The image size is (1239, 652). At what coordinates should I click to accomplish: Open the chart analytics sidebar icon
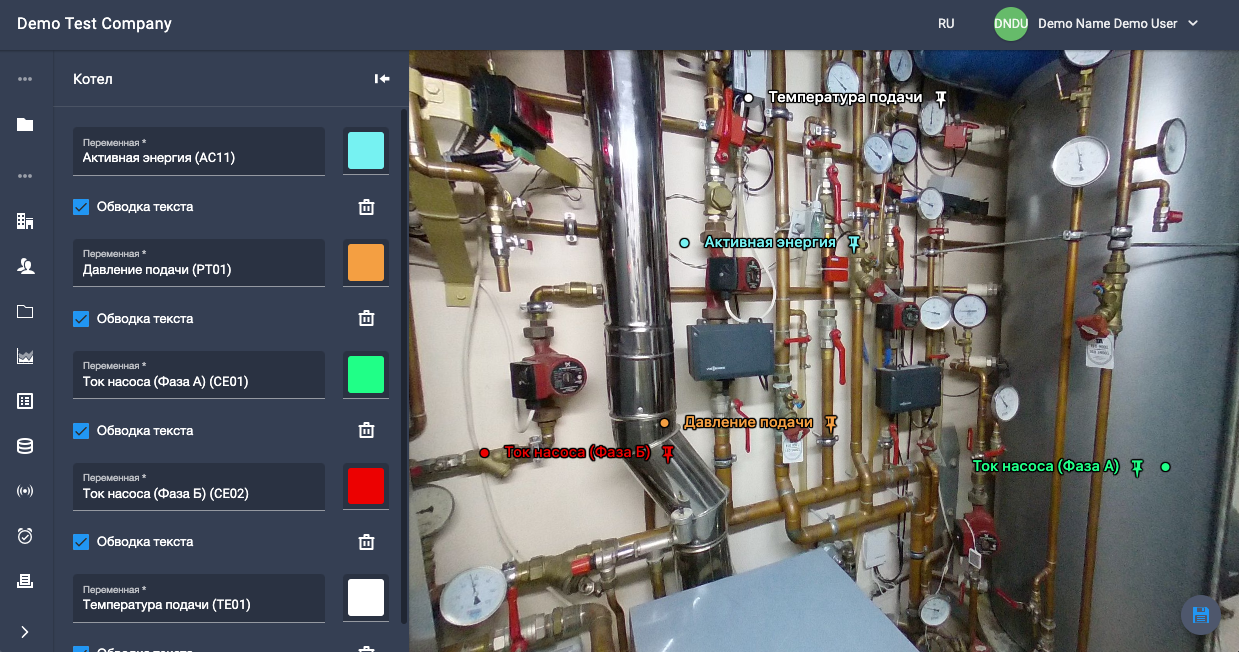point(25,356)
